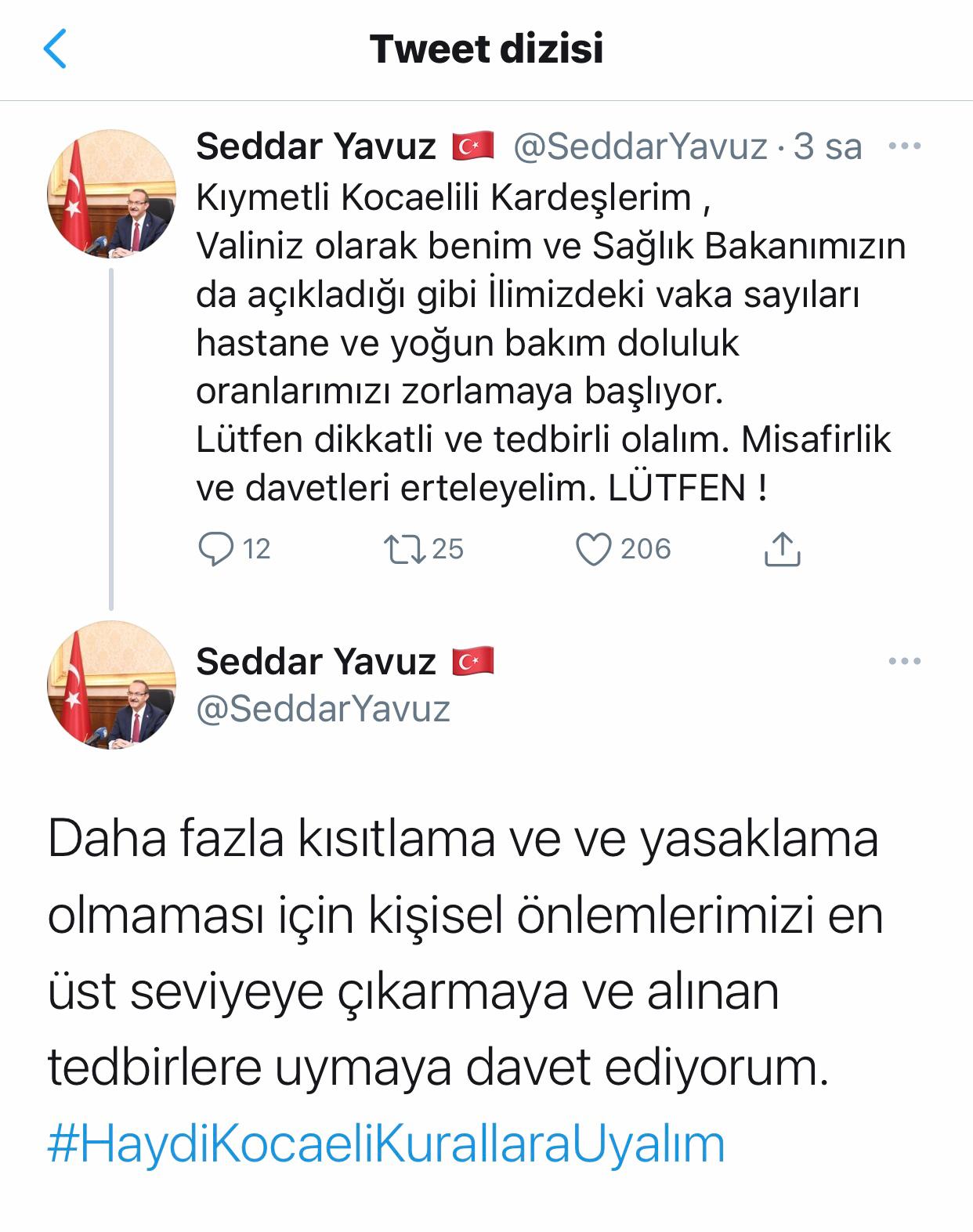View the 206 likes count
973x1232 pixels.
646,549
